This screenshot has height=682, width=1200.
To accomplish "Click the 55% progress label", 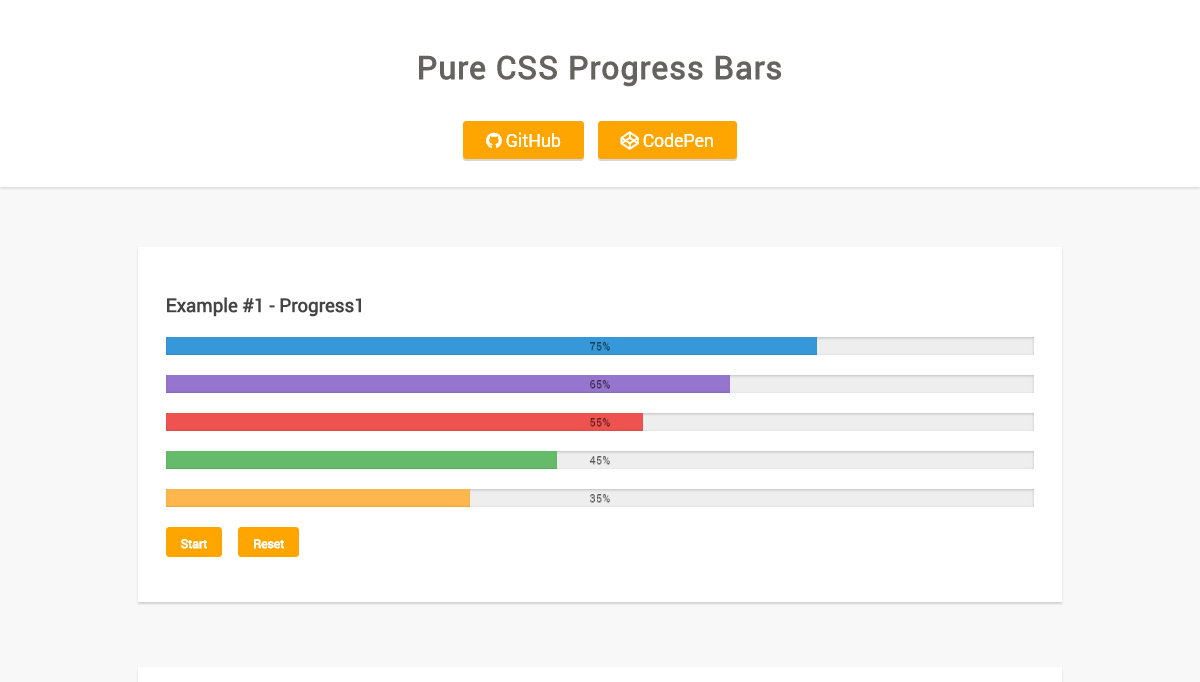I will 600,423.
